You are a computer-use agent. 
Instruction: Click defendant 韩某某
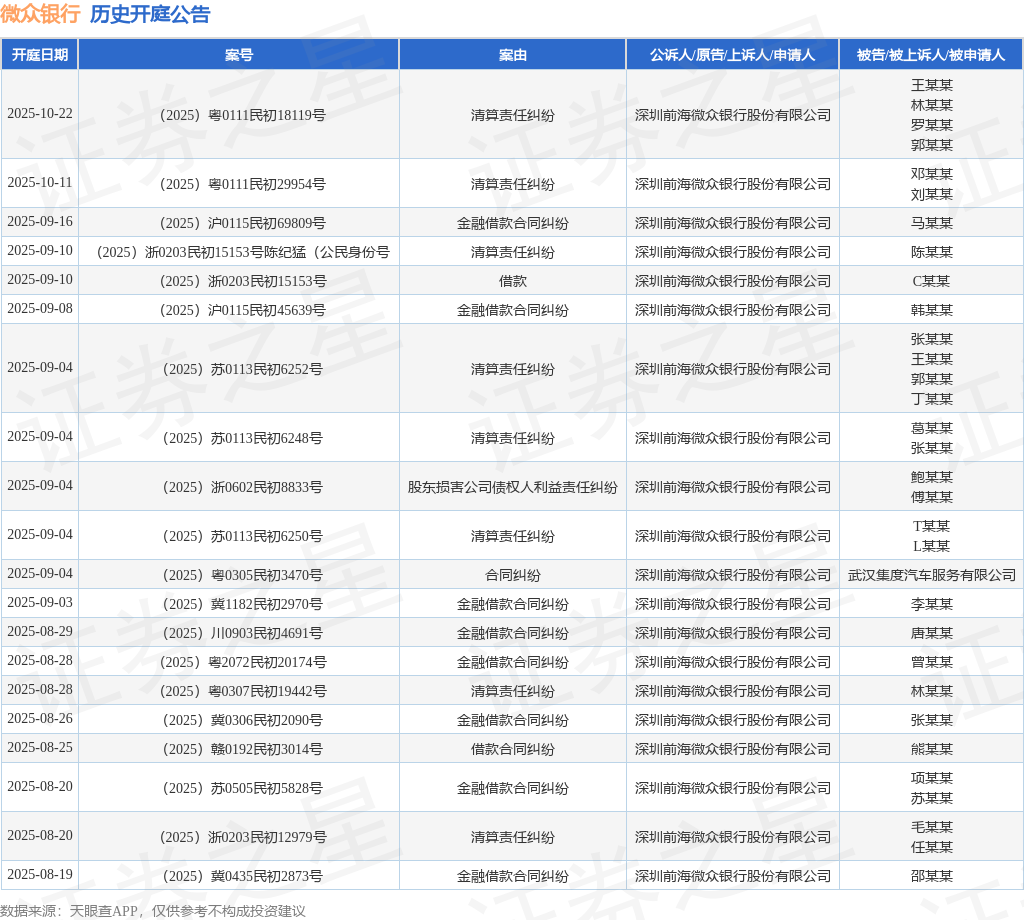931,310
